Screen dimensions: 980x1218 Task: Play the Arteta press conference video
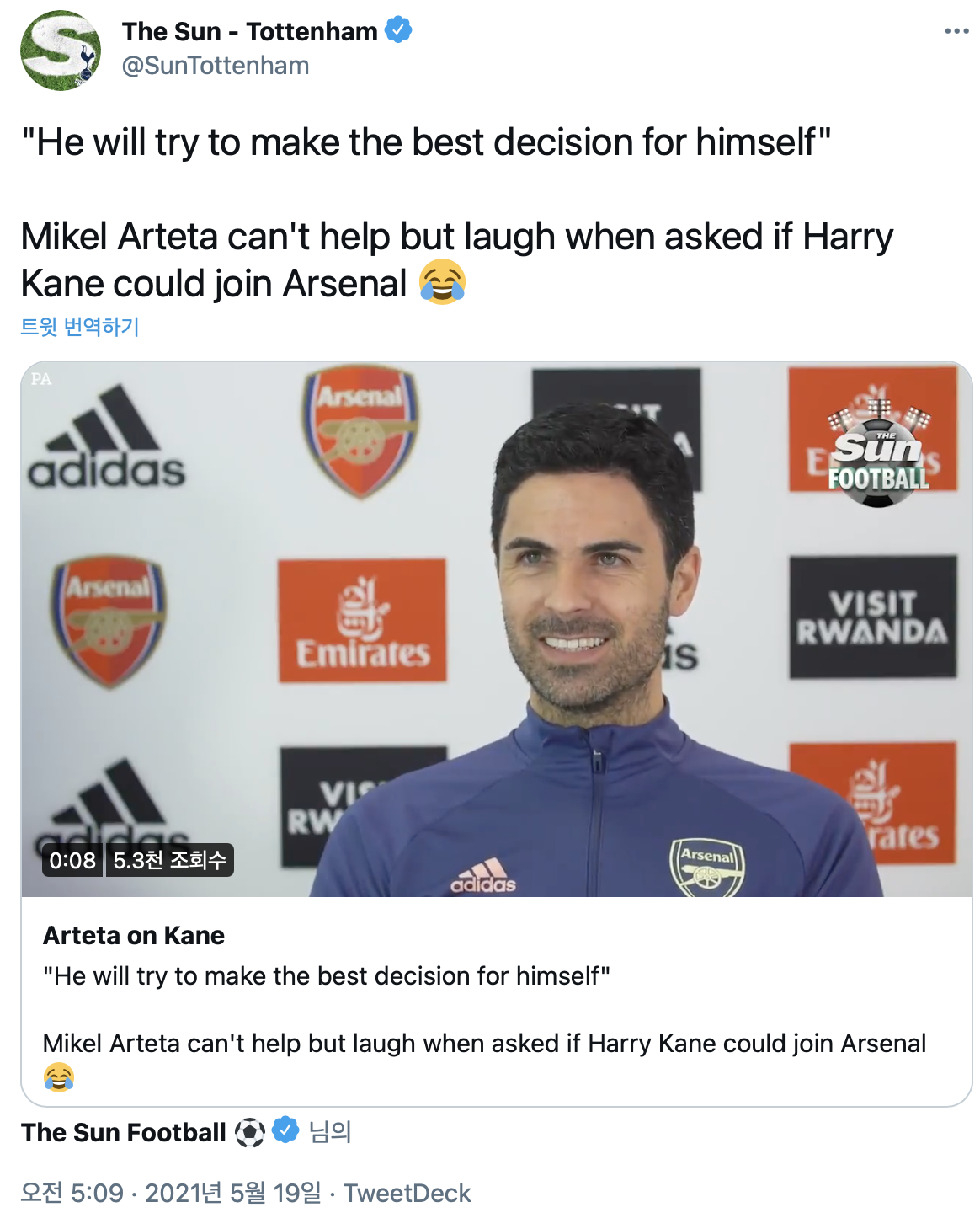[x=497, y=629]
